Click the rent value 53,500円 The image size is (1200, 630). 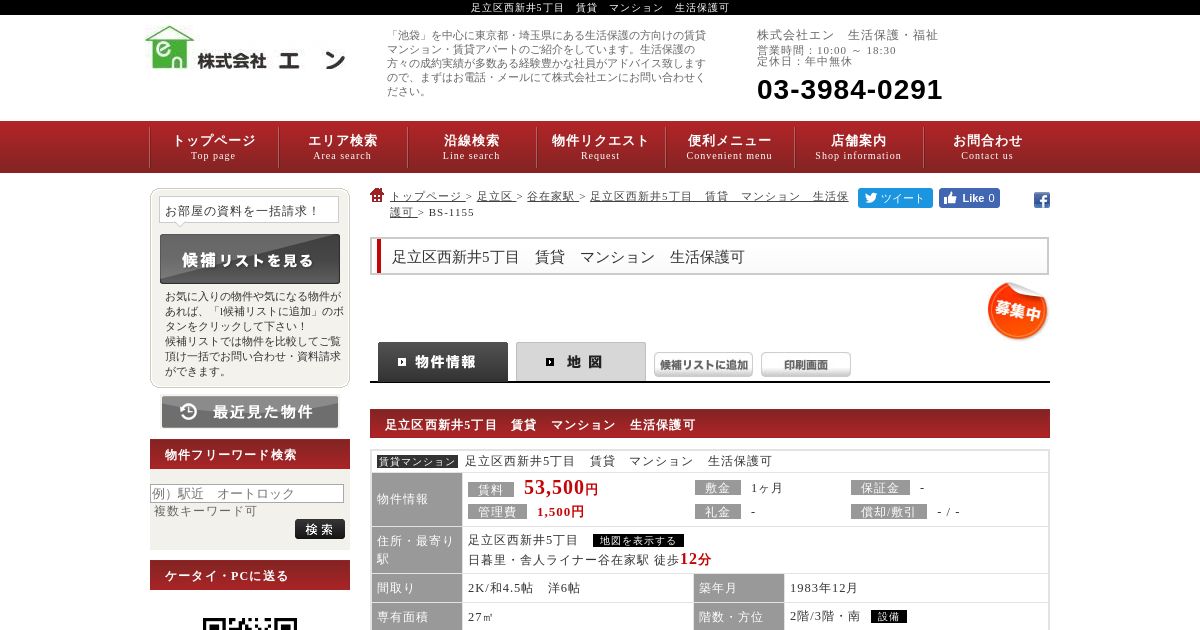[x=561, y=488]
